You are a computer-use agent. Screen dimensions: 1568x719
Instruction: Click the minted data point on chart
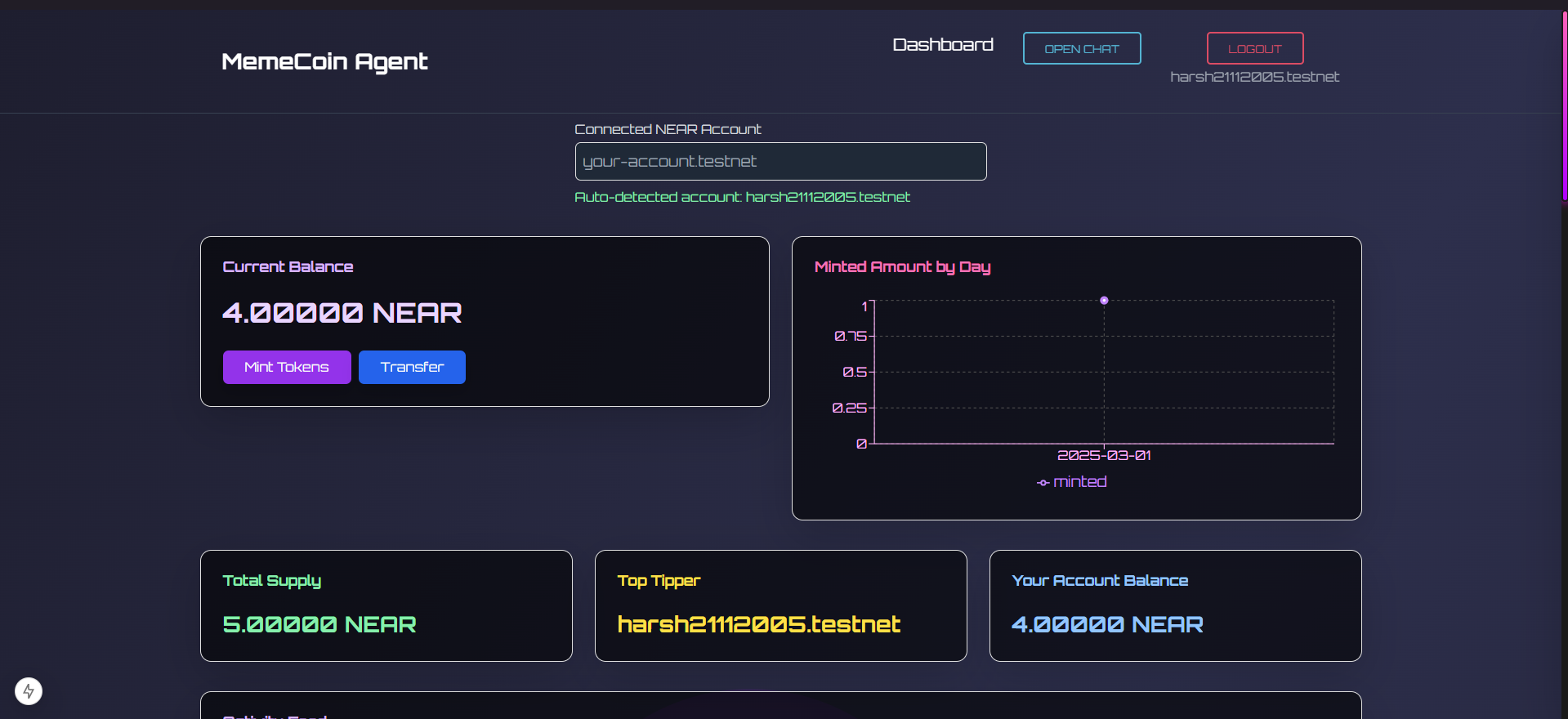click(x=1104, y=301)
